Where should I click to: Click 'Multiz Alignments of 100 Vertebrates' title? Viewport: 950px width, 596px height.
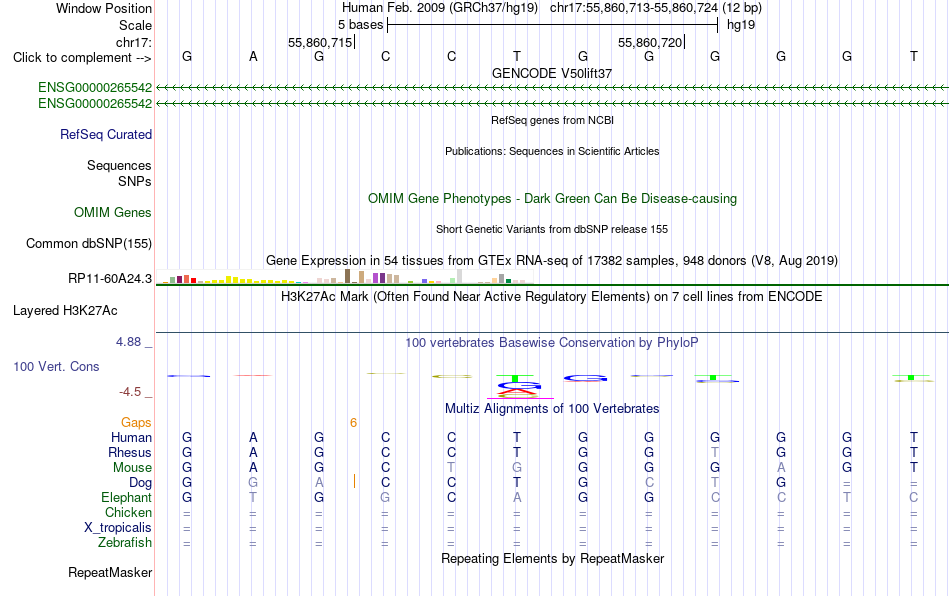click(x=552, y=409)
